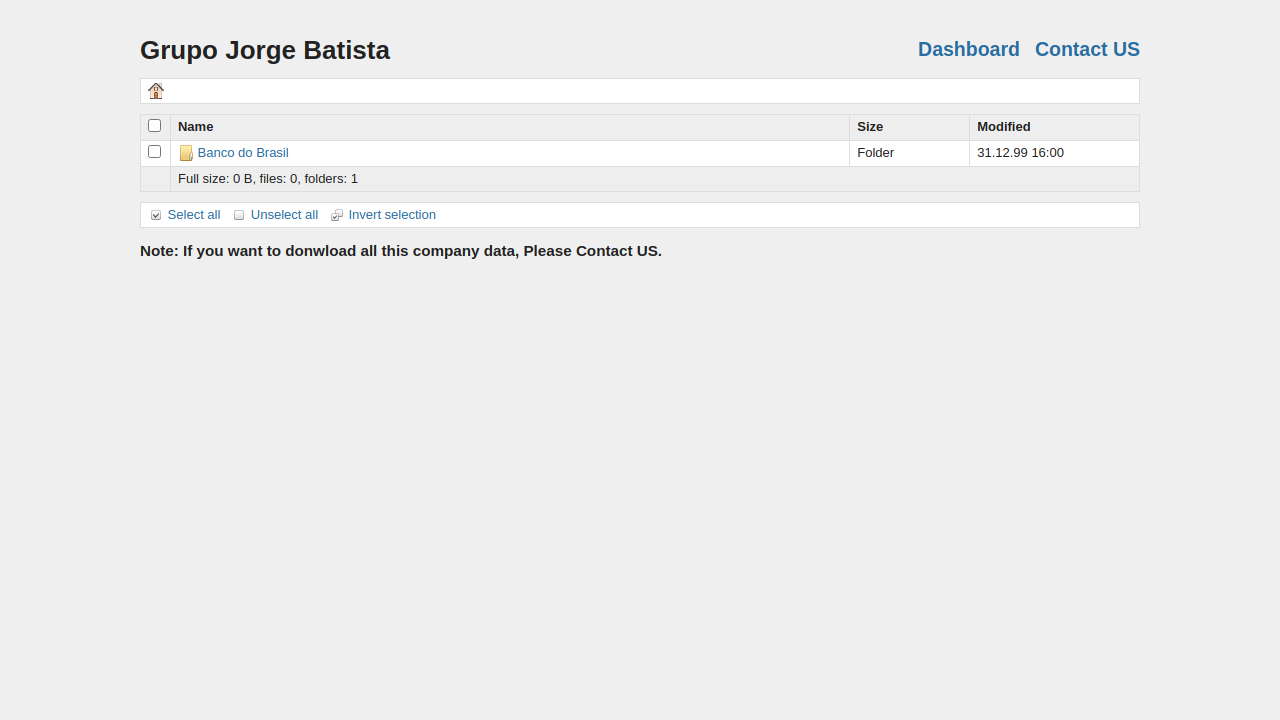Click the Unselect all text link
1280x720 pixels.
(x=284, y=215)
